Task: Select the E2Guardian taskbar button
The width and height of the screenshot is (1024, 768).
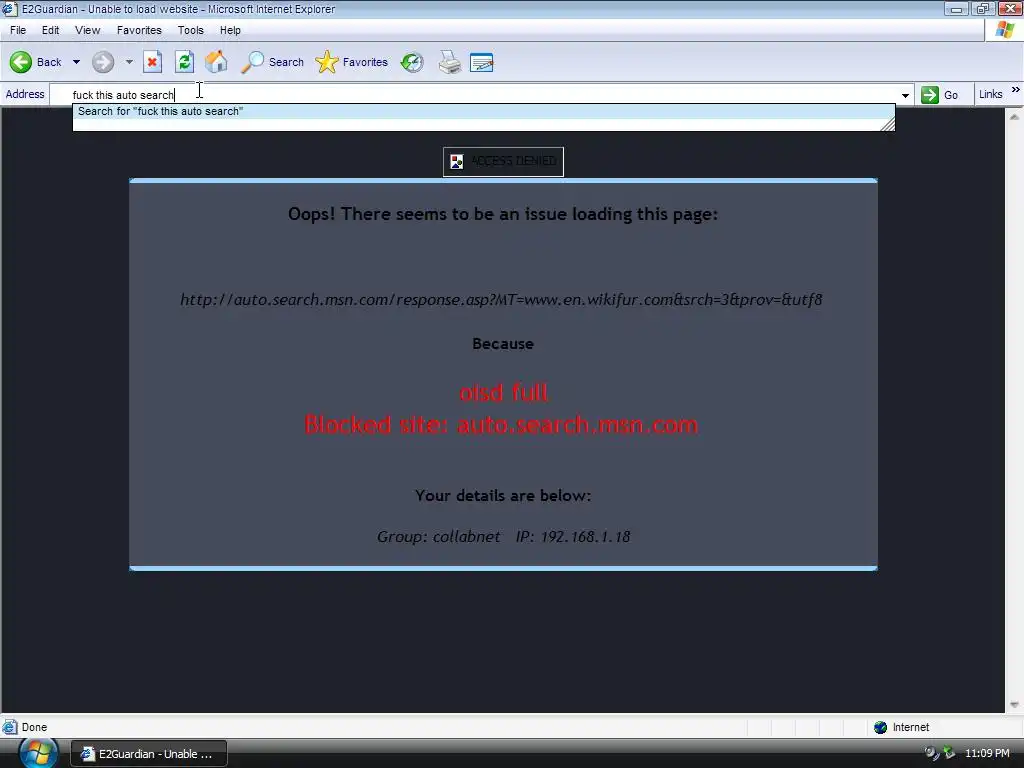Action: tap(148, 754)
